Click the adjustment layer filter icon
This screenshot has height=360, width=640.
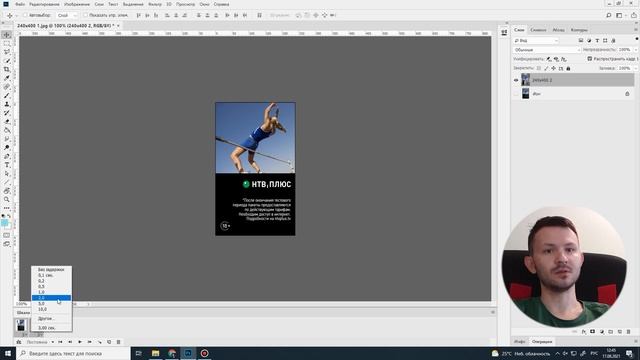click(589, 41)
